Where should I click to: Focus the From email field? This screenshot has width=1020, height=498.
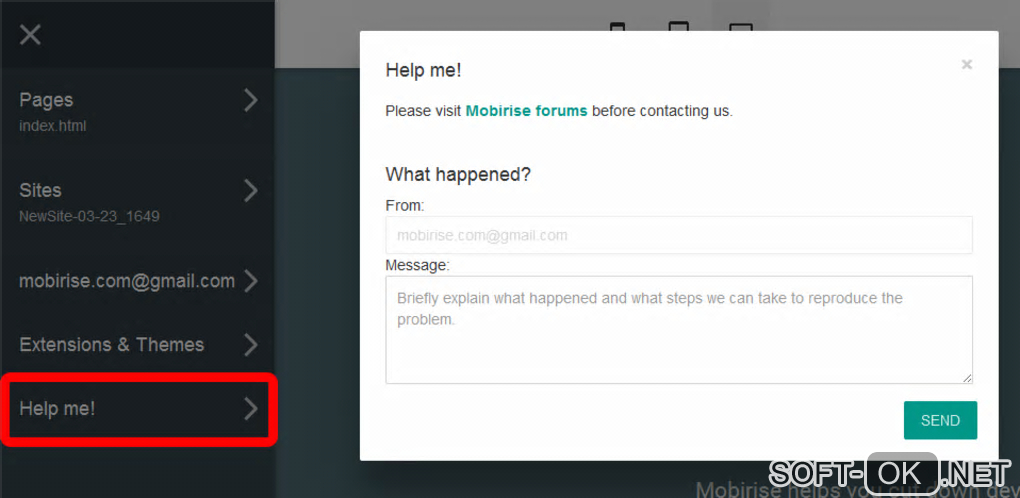coord(678,235)
